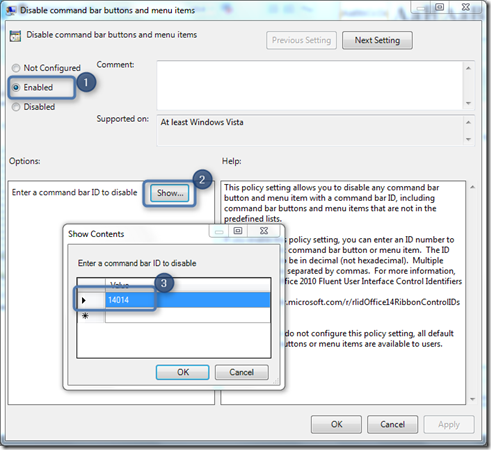Click Cancel in Show Contents dialog
This screenshot has width=491, height=450.
(x=242, y=372)
